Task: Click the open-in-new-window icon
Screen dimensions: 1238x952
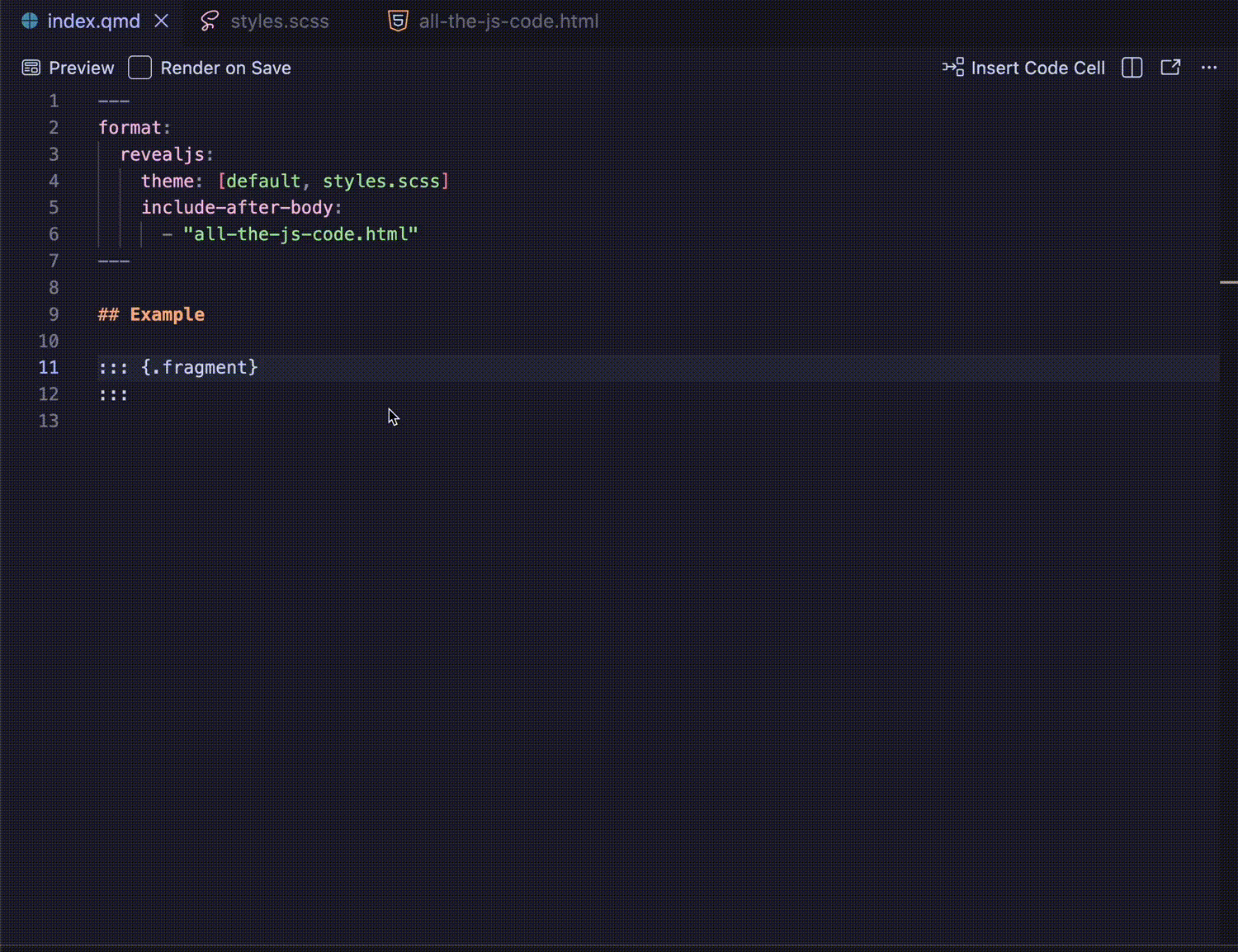Action: 1170,68
